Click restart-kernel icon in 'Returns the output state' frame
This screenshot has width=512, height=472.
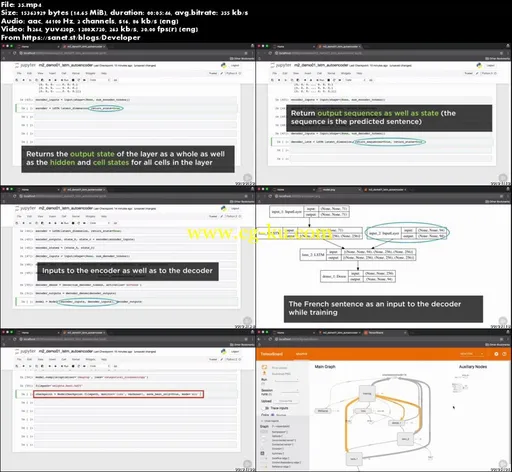(x=79, y=80)
